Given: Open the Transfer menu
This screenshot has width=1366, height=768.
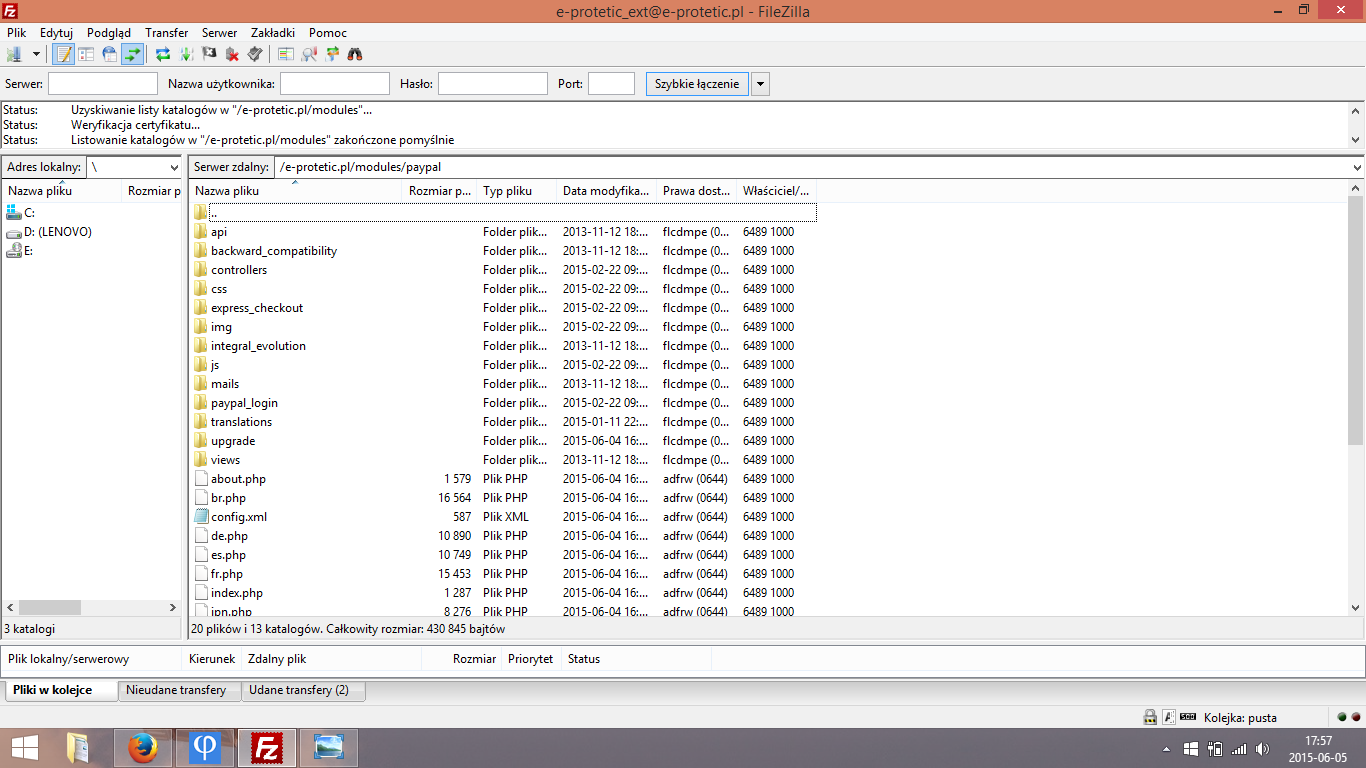Looking at the screenshot, I should click(x=167, y=32).
